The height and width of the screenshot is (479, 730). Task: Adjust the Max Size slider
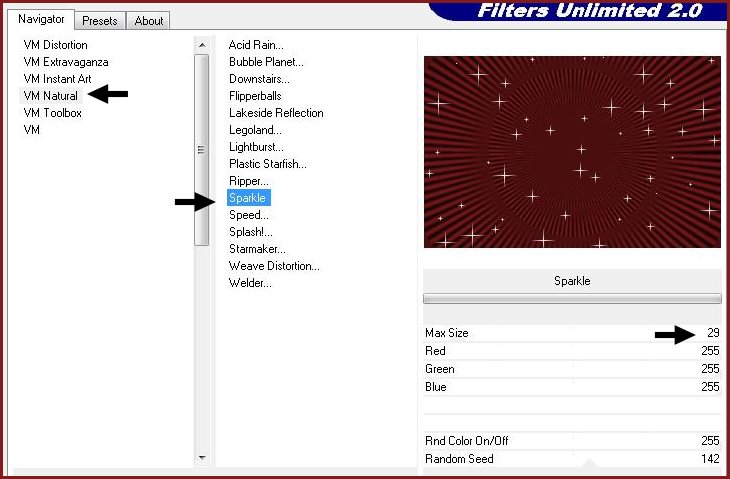[x=572, y=333]
